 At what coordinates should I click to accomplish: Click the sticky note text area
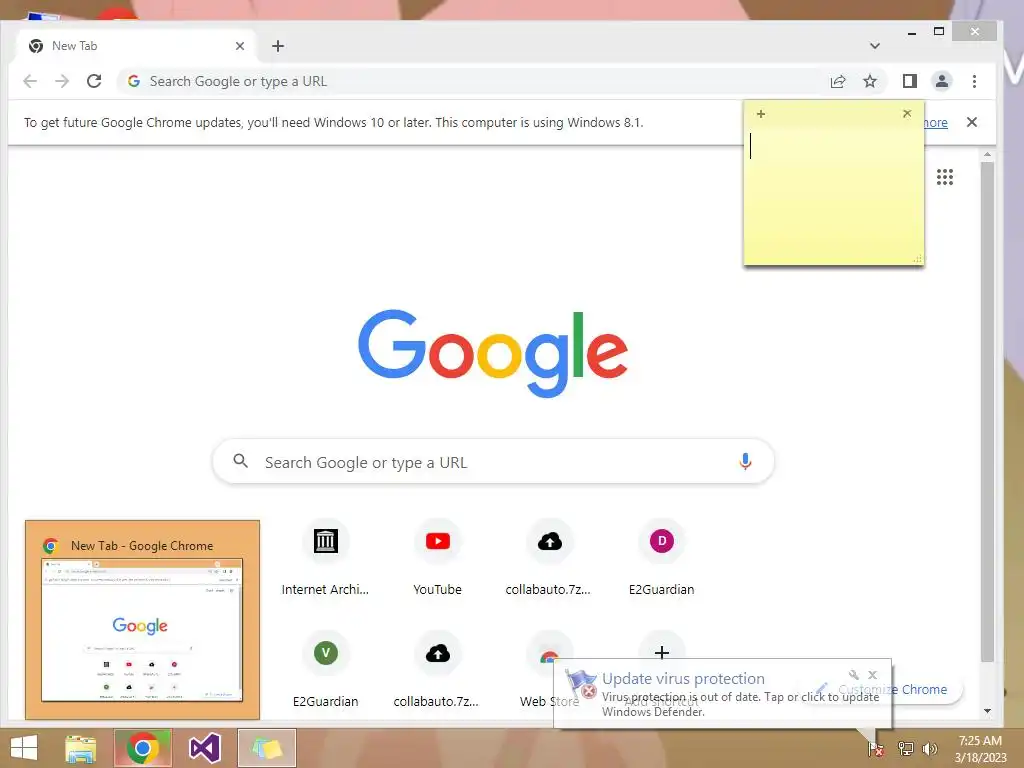point(834,196)
